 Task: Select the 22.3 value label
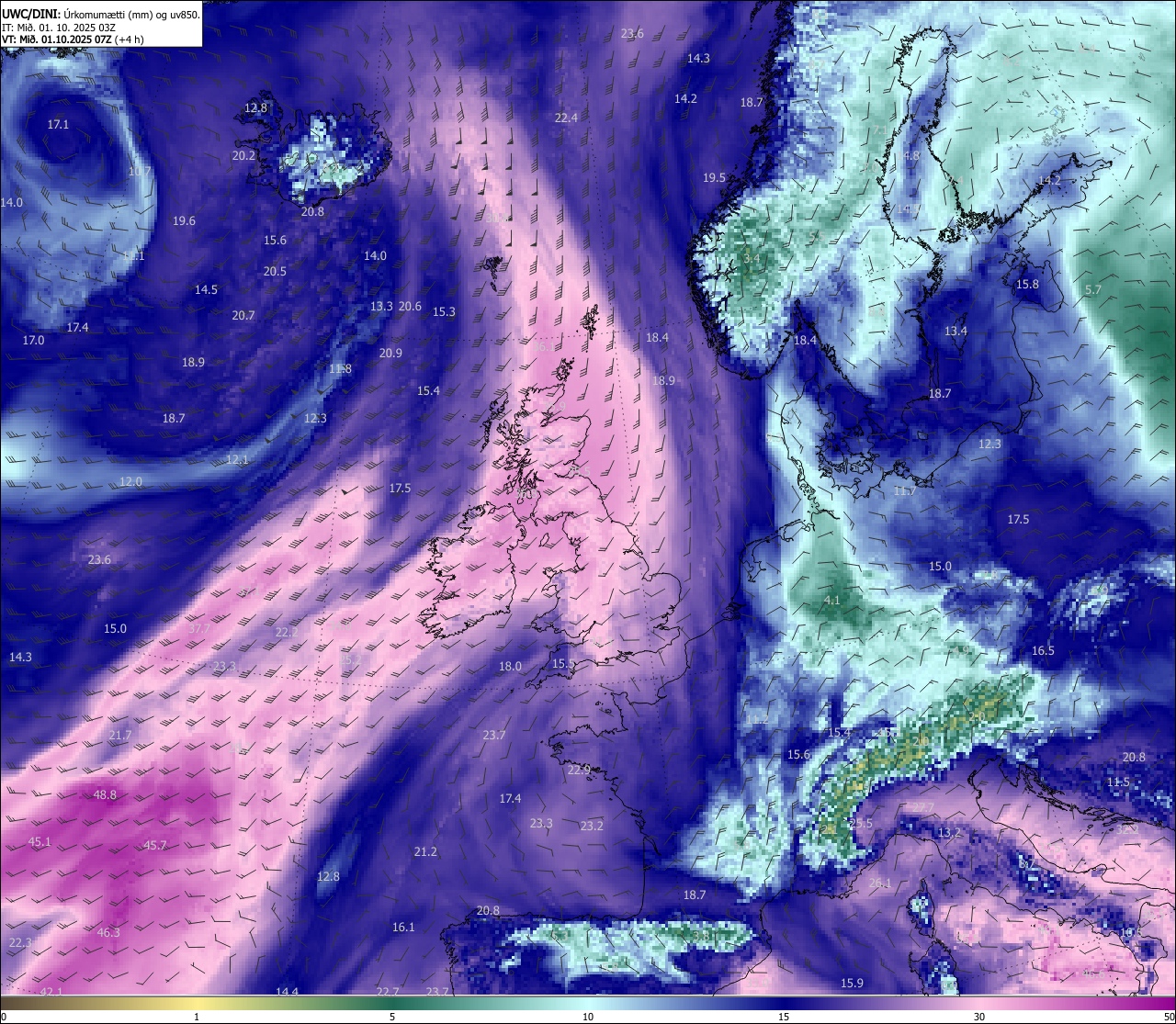(x=20, y=942)
